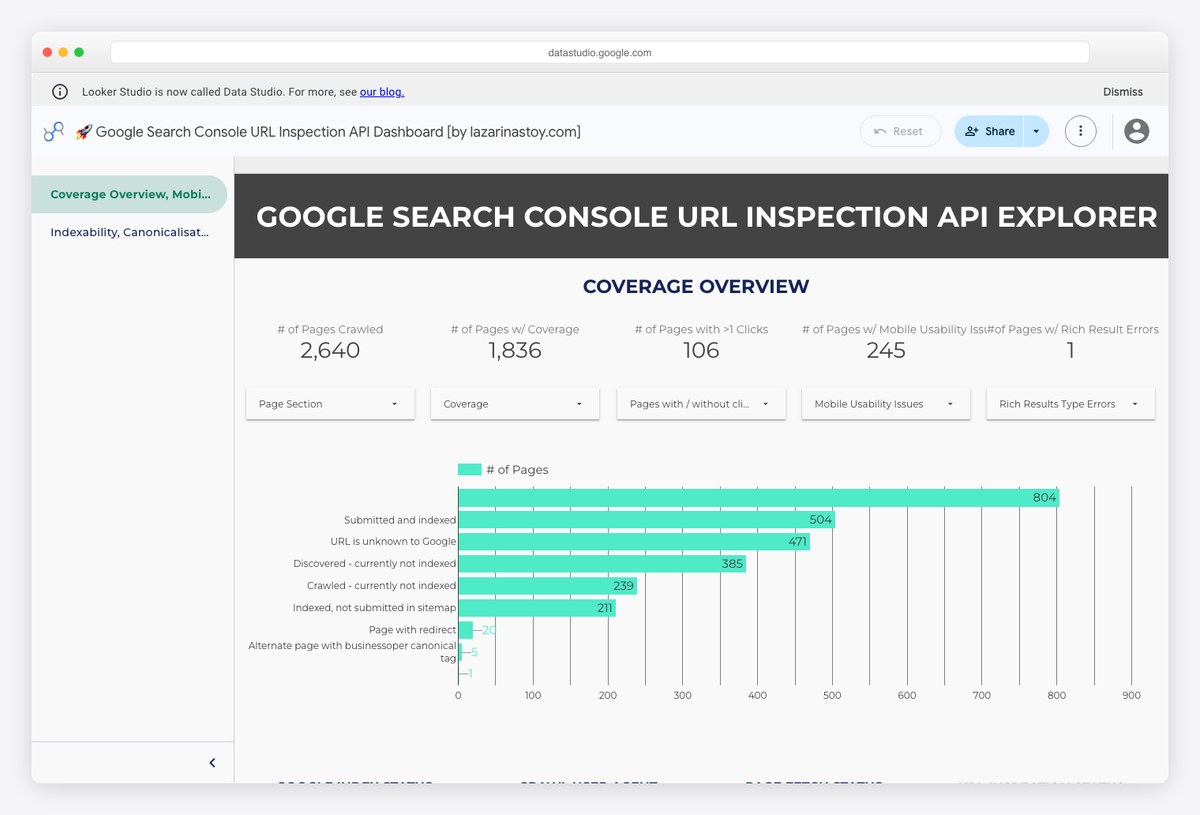Click the Google Search Console URL Inspection banner
The width and height of the screenshot is (1200, 815).
(x=701, y=216)
